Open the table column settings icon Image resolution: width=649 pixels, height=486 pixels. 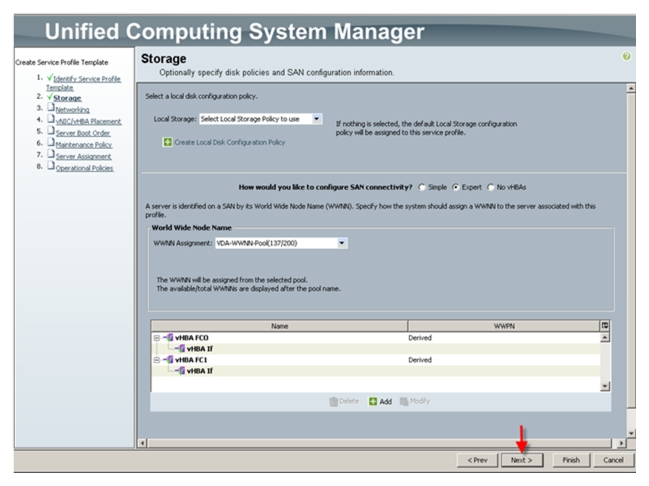pyautogui.click(x=605, y=326)
